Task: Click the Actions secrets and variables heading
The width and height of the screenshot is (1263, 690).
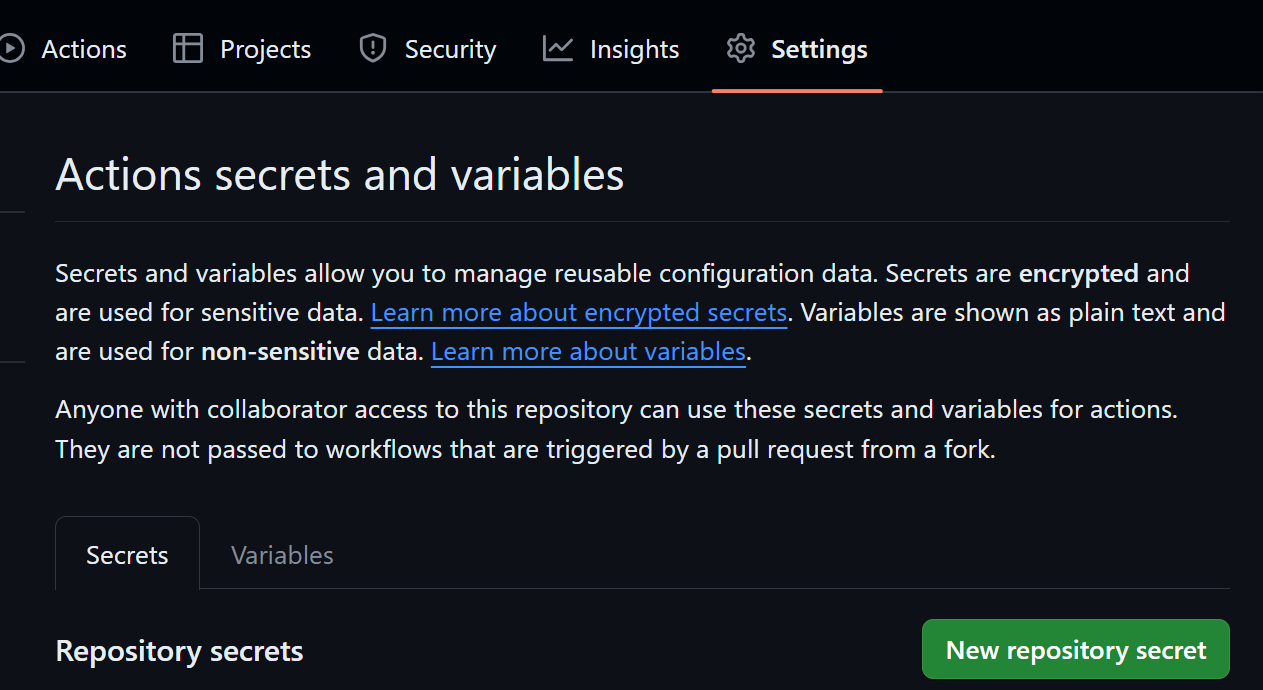Action: [340, 175]
